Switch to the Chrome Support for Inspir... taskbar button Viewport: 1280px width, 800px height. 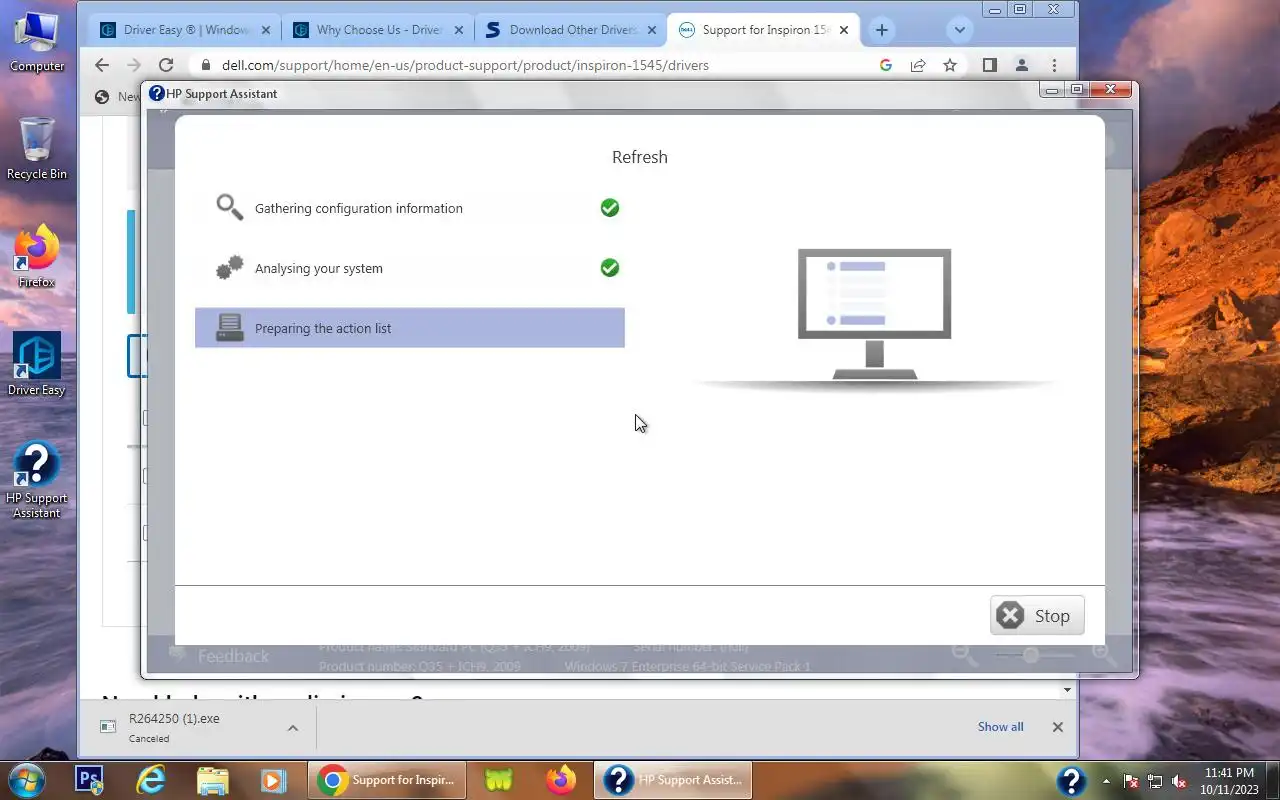[387, 780]
